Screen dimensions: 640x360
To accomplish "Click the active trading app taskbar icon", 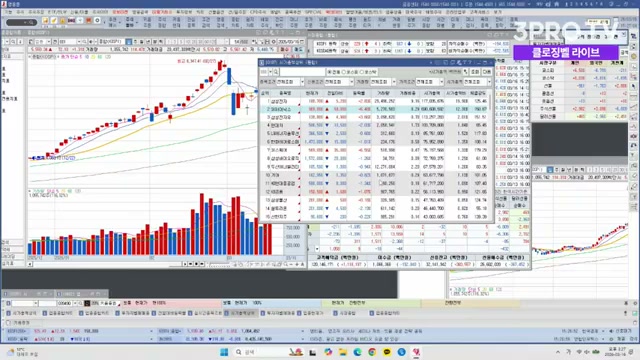I will [x=416, y=352].
